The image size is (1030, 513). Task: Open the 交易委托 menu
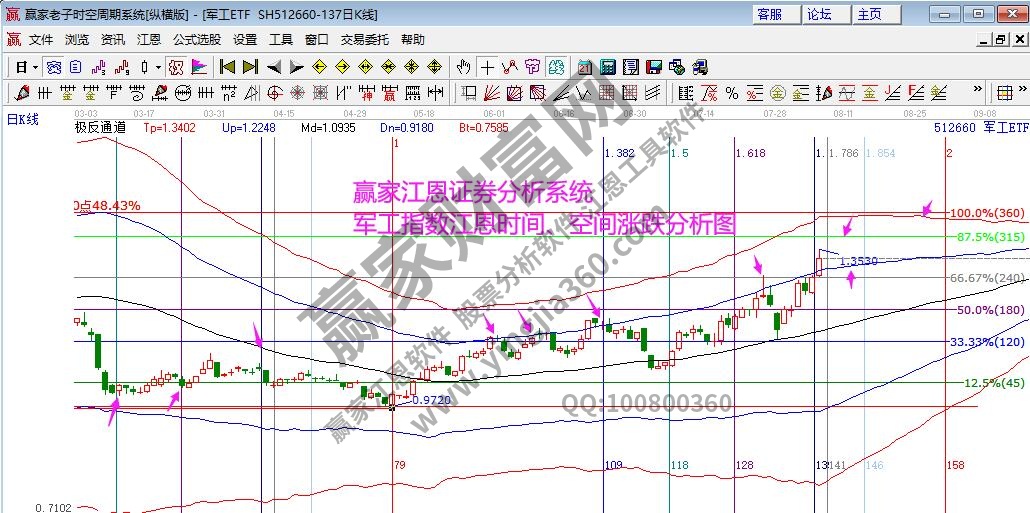tap(364, 40)
